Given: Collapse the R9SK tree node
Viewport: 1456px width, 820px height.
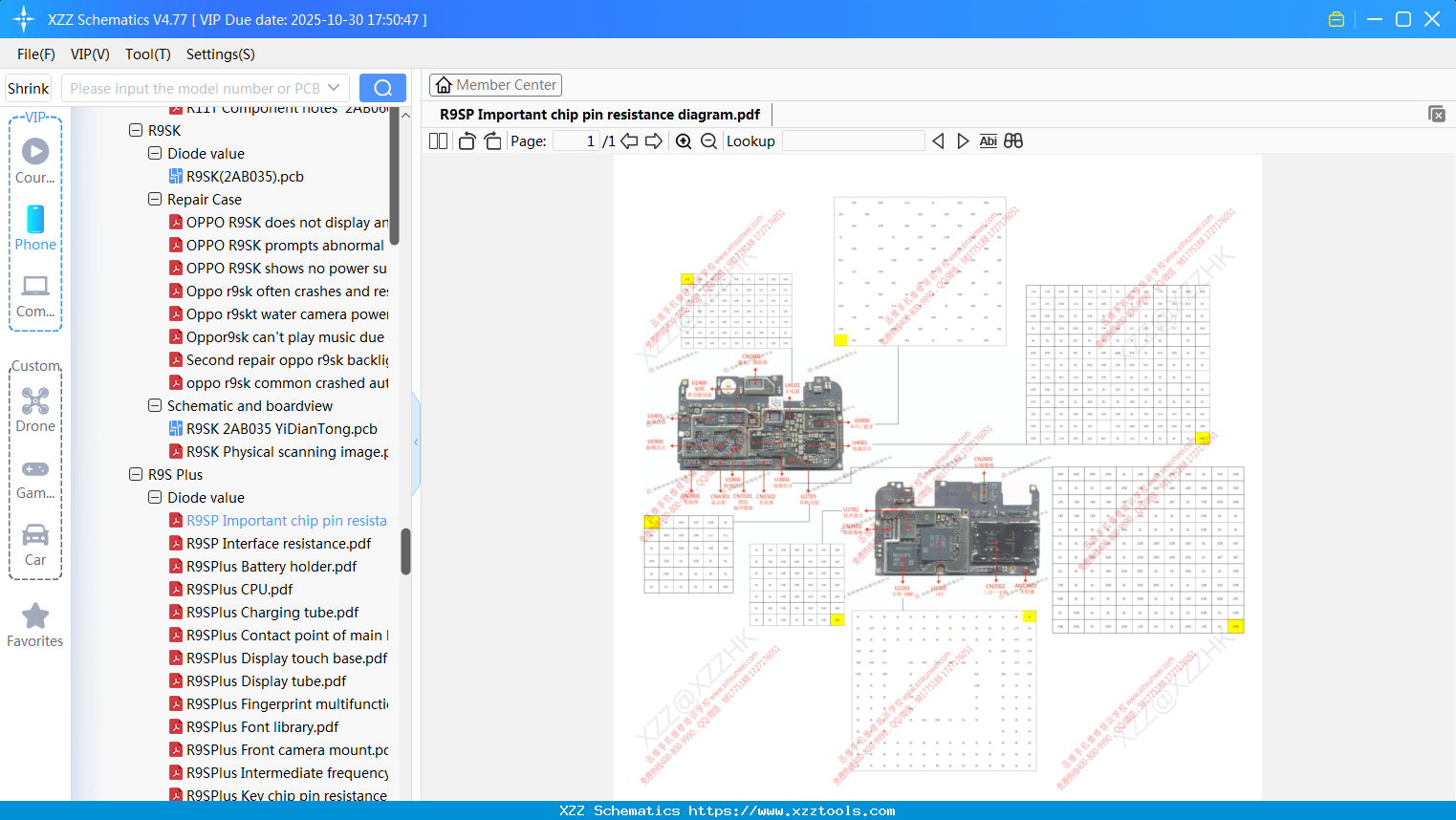Looking at the screenshot, I should [x=136, y=130].
